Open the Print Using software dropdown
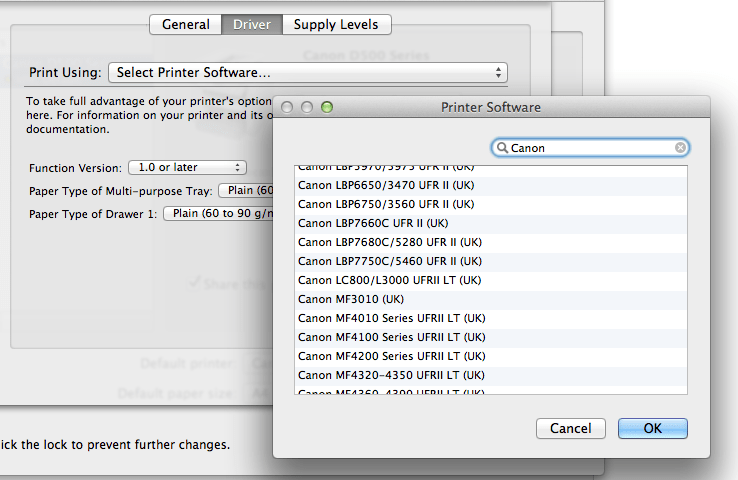 click(x=308, y=72)
